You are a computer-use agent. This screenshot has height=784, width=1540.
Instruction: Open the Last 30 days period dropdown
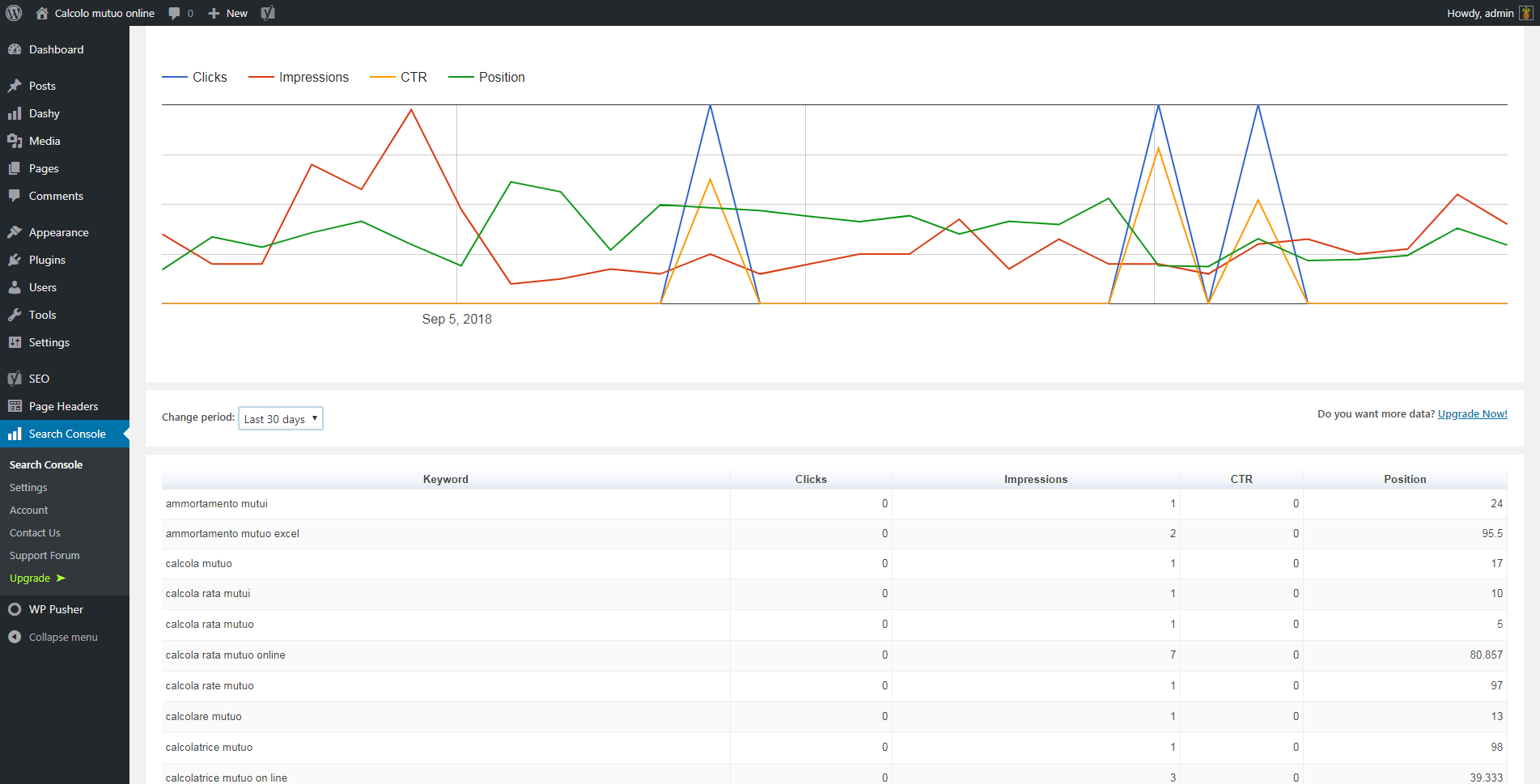click(x=281, y=418)
